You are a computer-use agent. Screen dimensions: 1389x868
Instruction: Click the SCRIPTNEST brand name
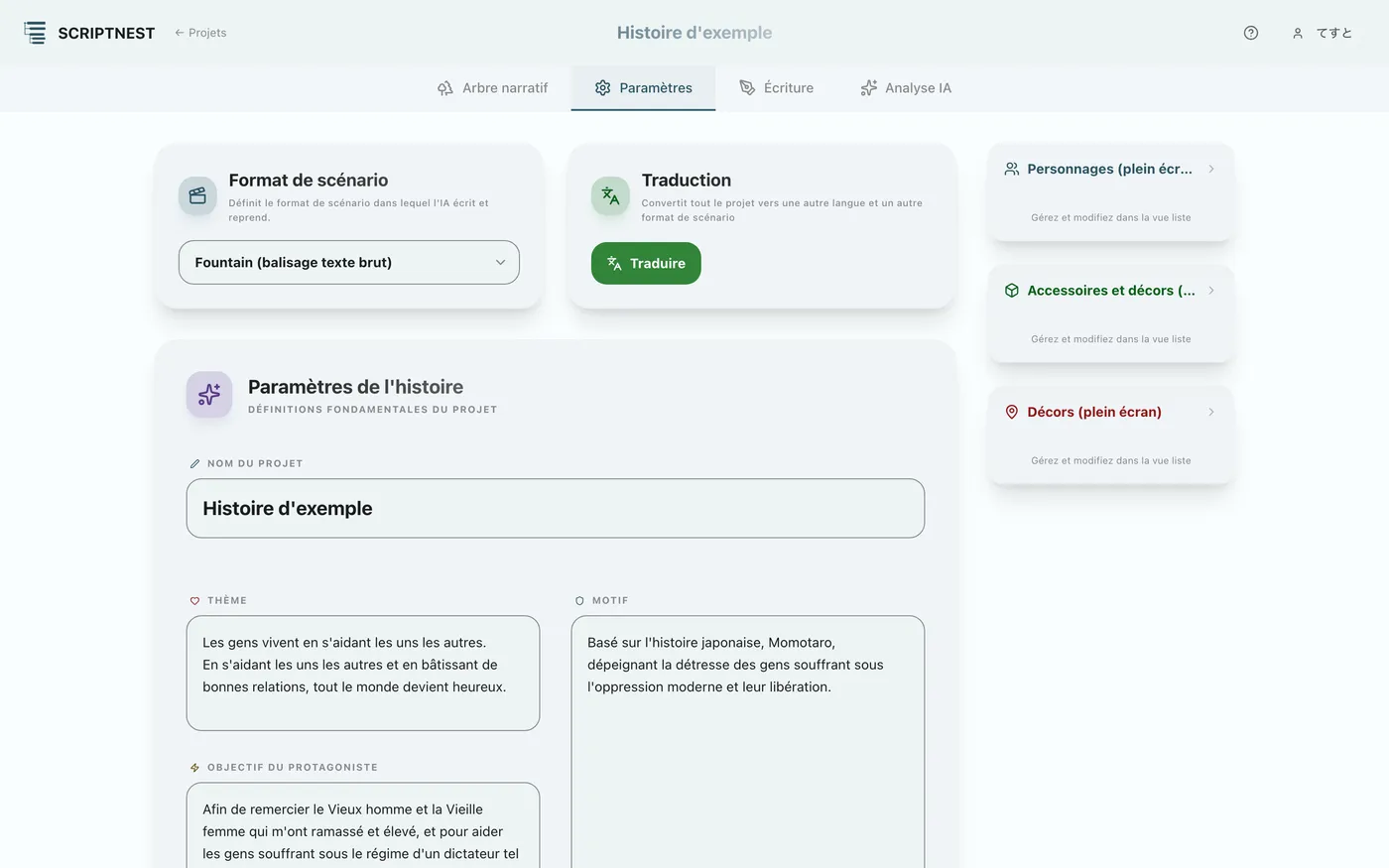106,34
